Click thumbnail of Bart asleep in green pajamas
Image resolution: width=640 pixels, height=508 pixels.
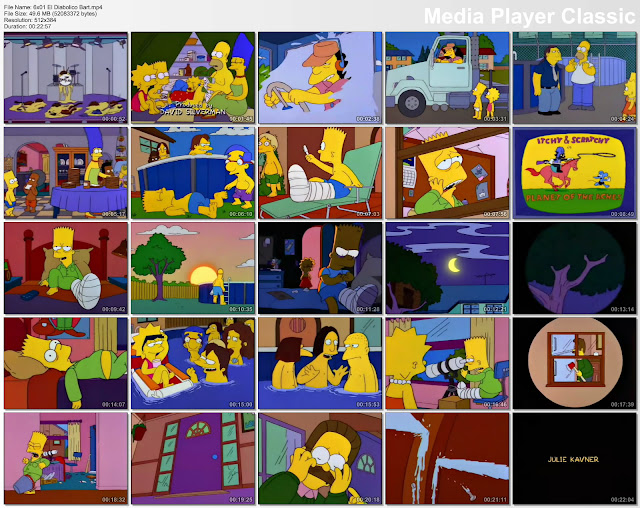point(66,363)
